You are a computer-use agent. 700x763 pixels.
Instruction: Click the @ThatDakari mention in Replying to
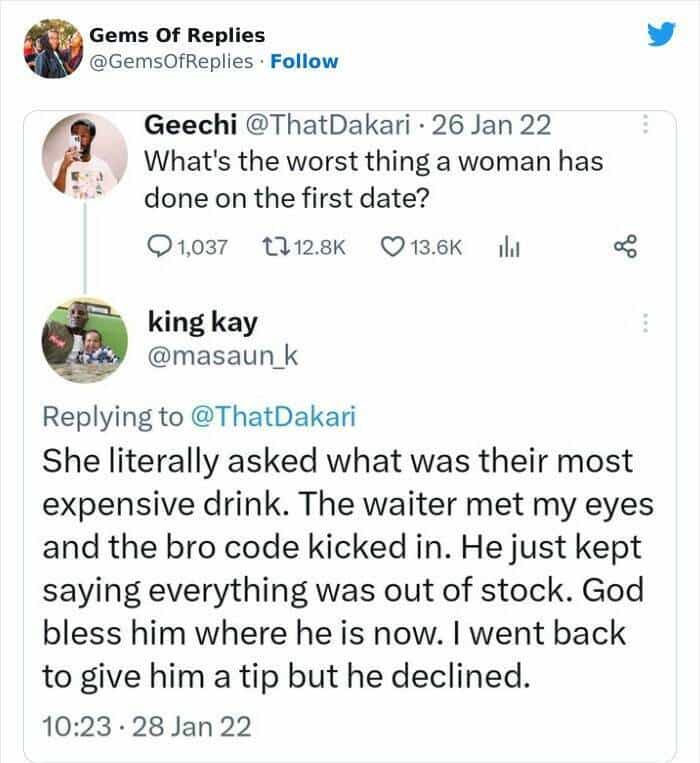click(271, 418)
